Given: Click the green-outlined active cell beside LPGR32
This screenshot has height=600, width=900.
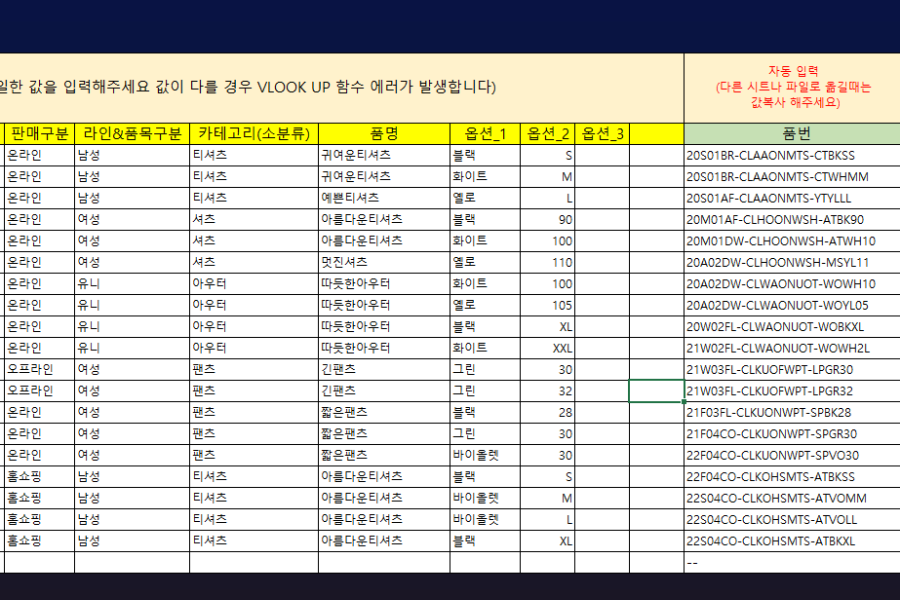Looking at the screenshot, I should point(657,391).
